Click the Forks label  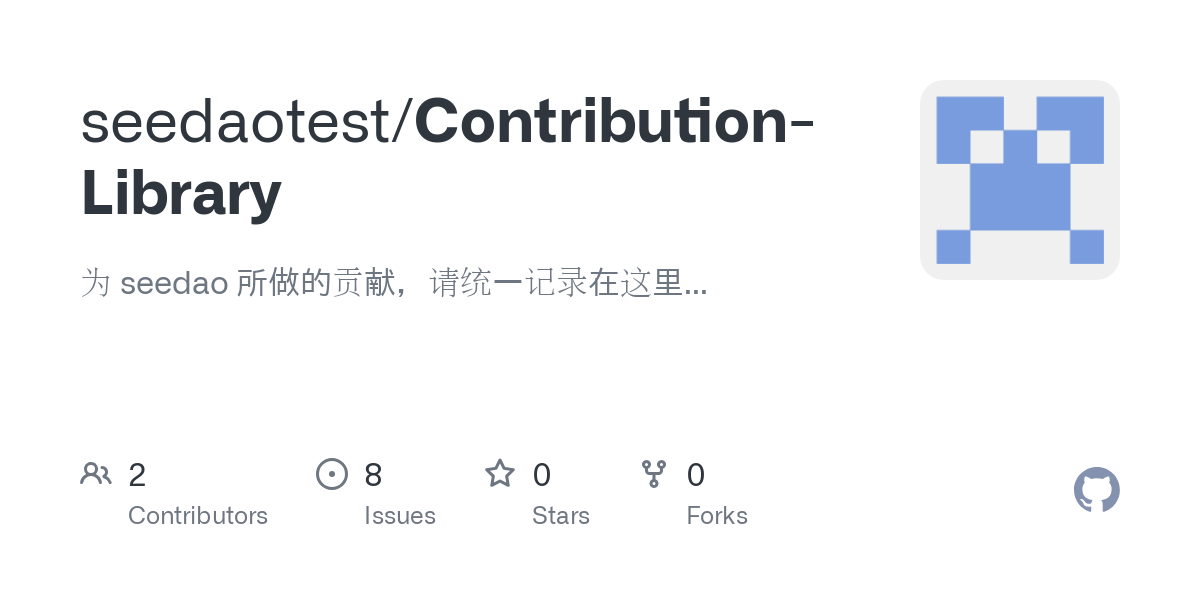click(x=717, y=516)
